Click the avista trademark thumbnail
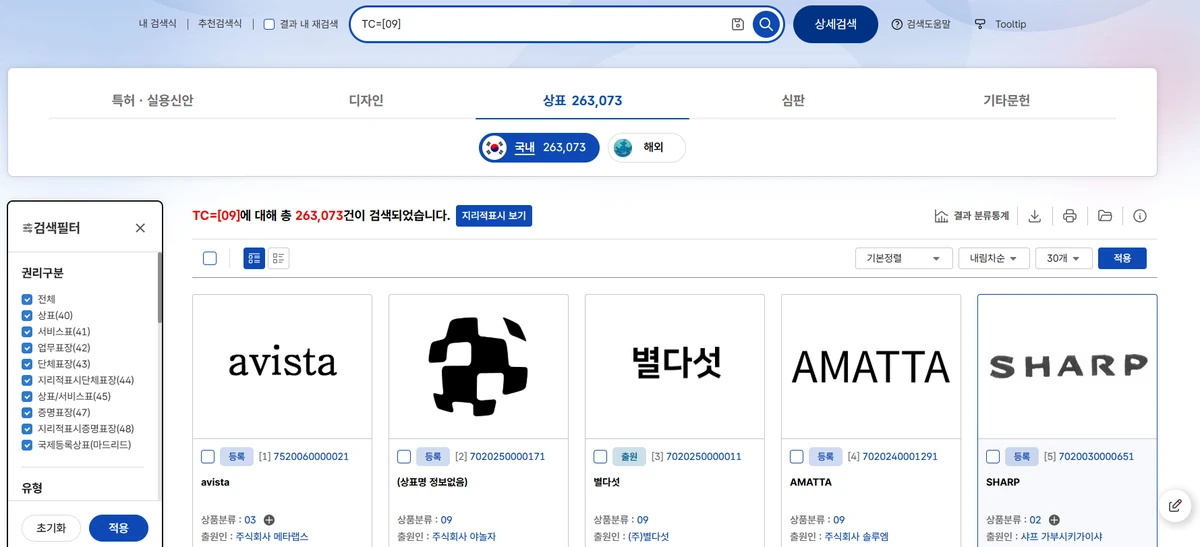Image resolution: width=1200 pixels, height=547 pixels. (282, 366)
